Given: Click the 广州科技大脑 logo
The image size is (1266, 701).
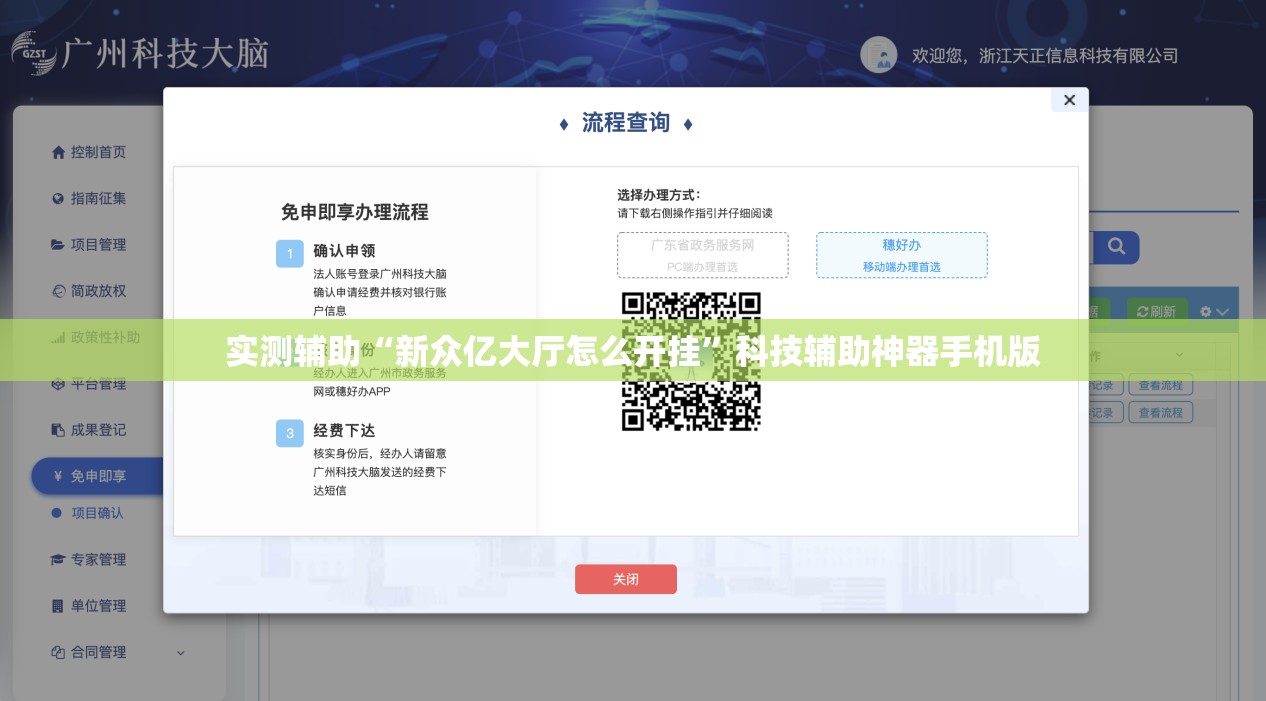Looking at the screenshot, I should tap(140, 52).
